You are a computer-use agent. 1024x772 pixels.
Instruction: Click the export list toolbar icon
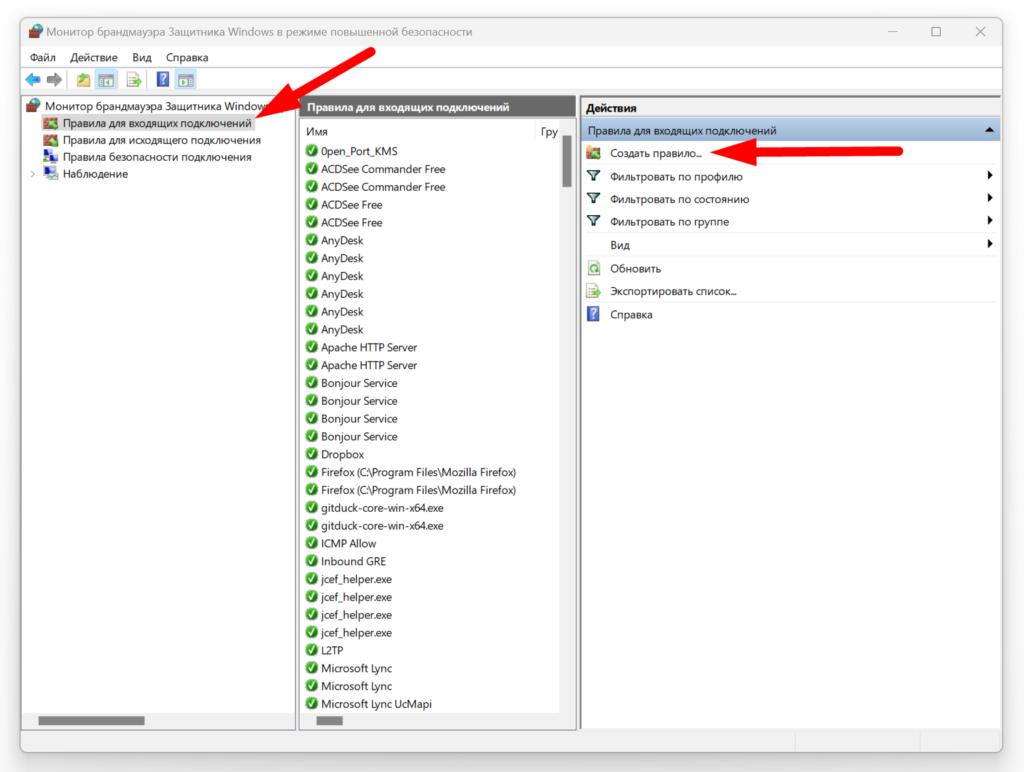pos(134,80)
